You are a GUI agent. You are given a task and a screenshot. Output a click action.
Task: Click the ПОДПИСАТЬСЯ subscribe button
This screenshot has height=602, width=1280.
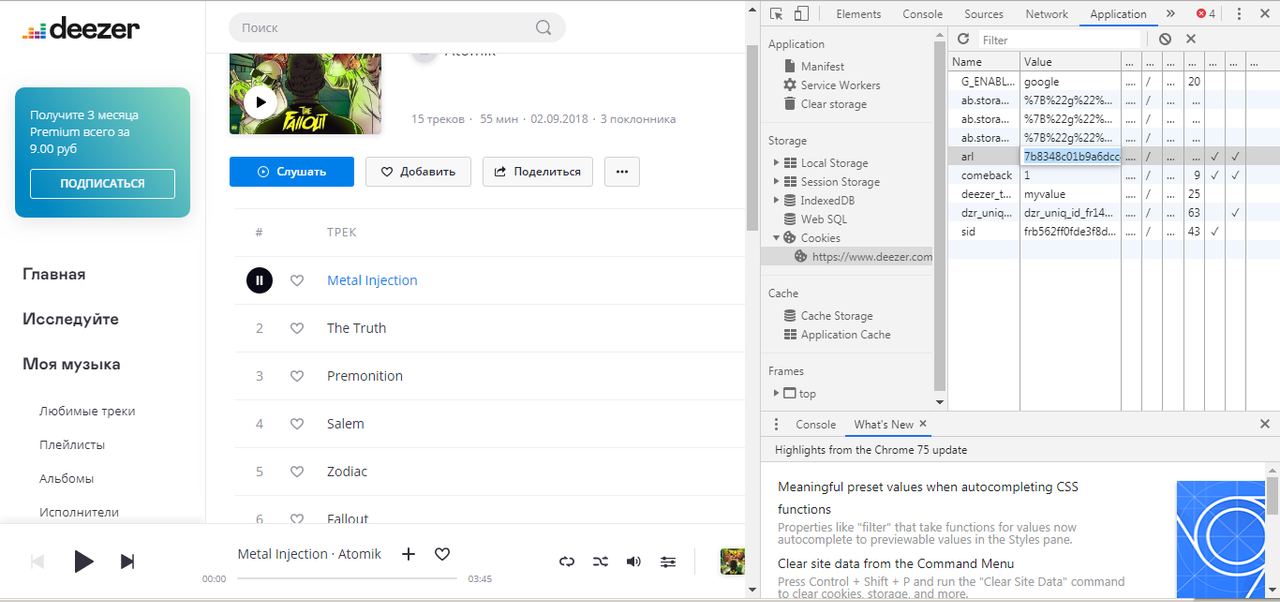click(102, 184)
